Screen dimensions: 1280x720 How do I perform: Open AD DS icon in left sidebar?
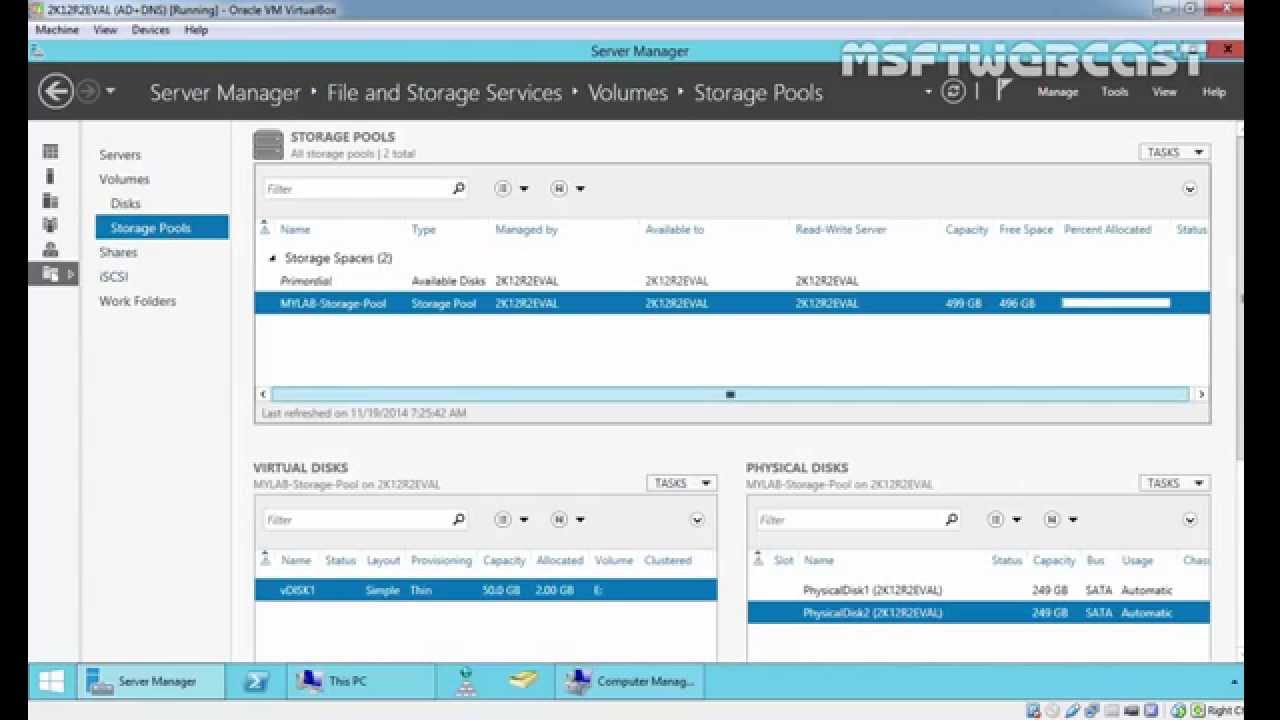[x=50, y=225]
